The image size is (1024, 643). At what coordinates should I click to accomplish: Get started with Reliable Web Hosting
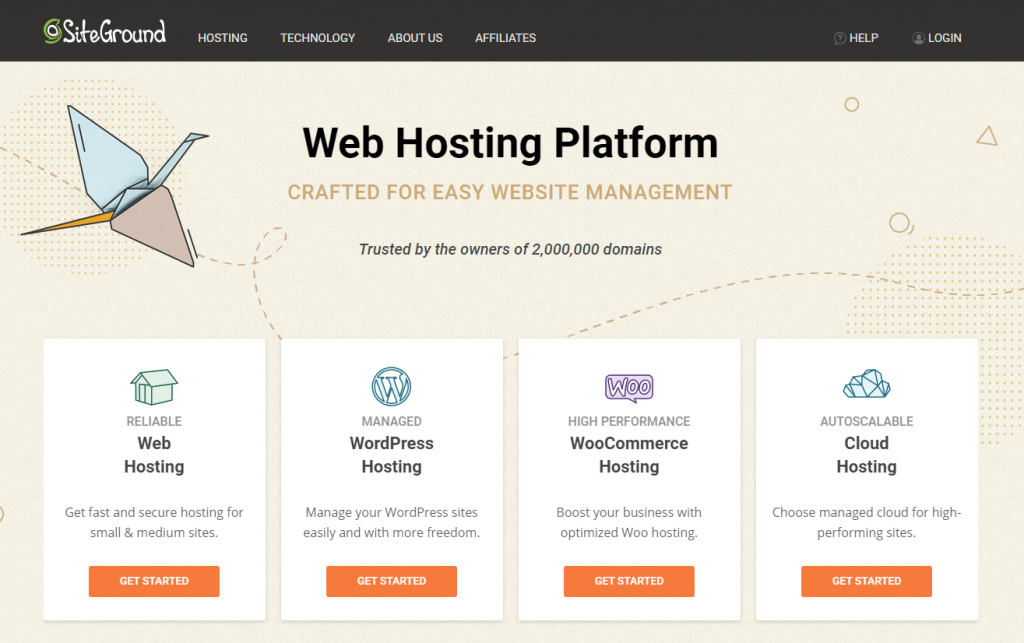click(x=153, y=581)
